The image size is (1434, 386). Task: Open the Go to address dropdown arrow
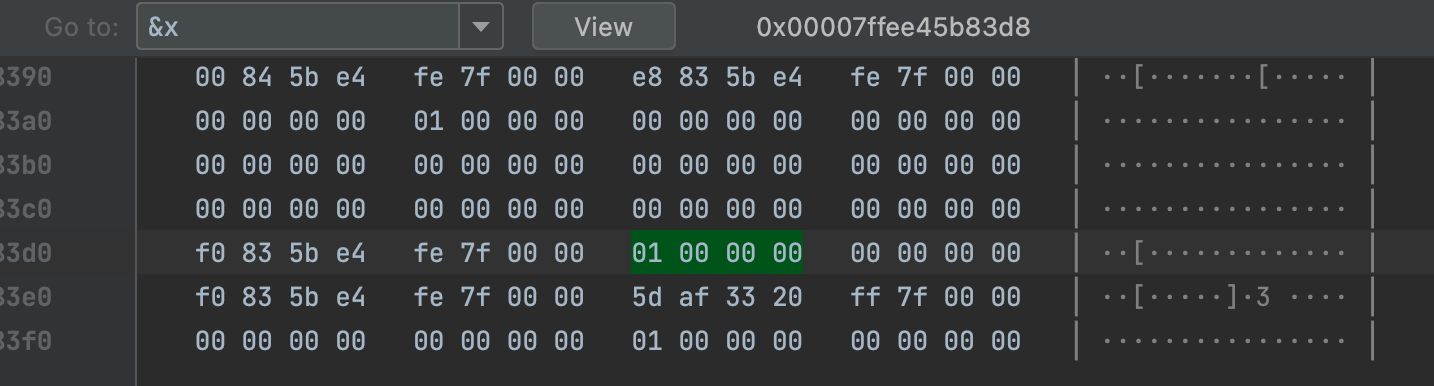click(x=481, y=27)
